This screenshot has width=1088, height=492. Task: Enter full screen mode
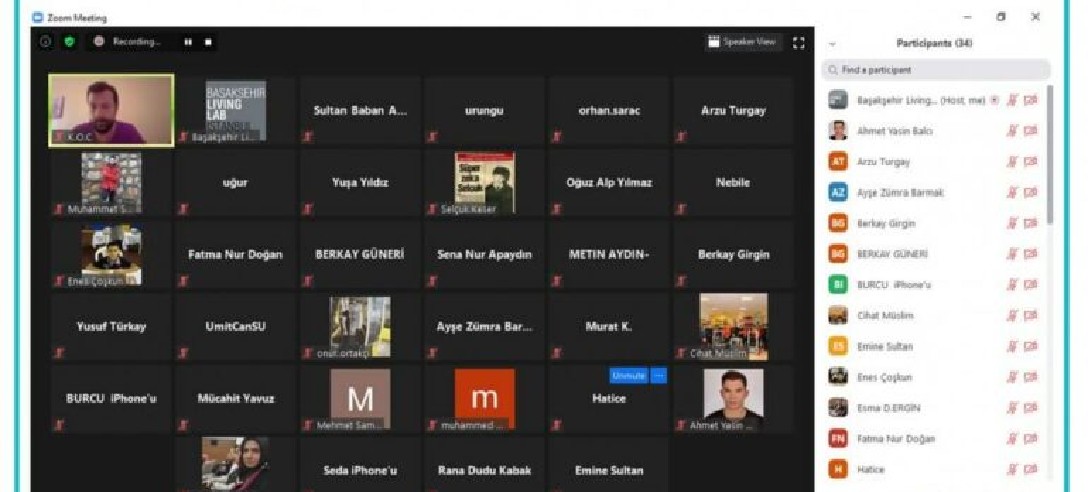[x=798, y=43]
